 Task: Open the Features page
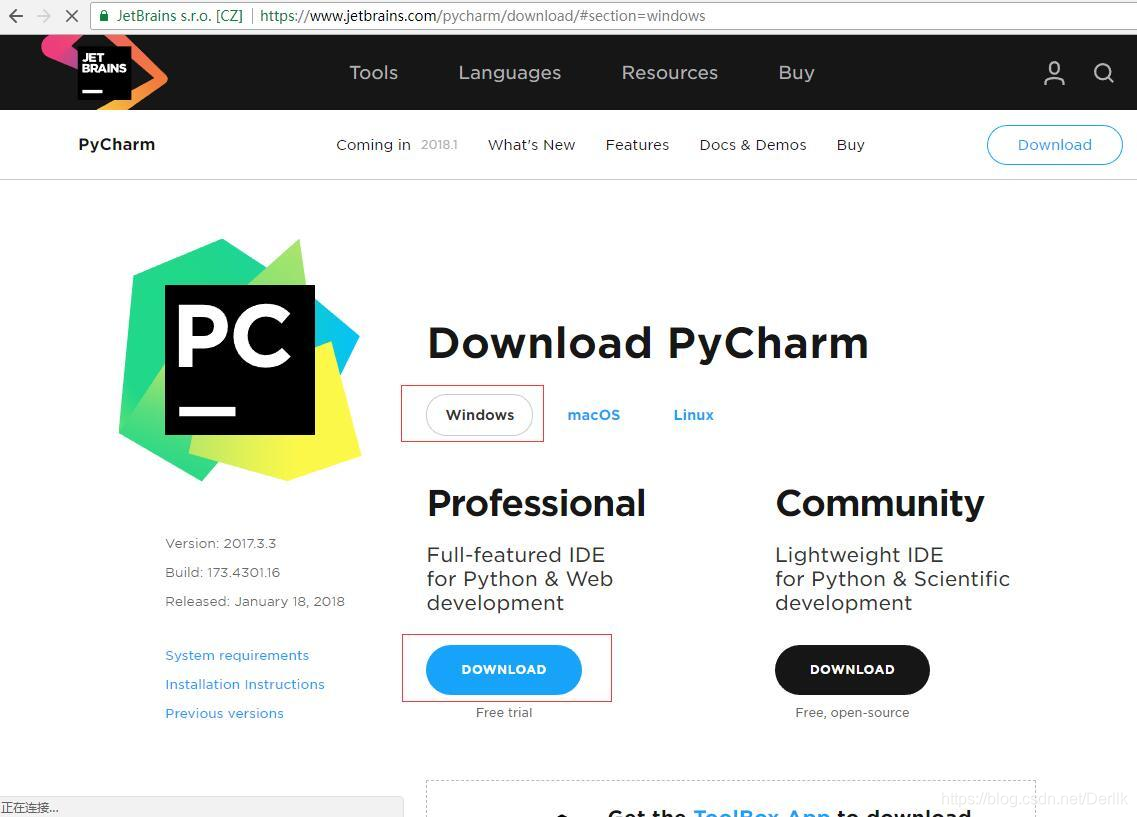pos(637,145)
